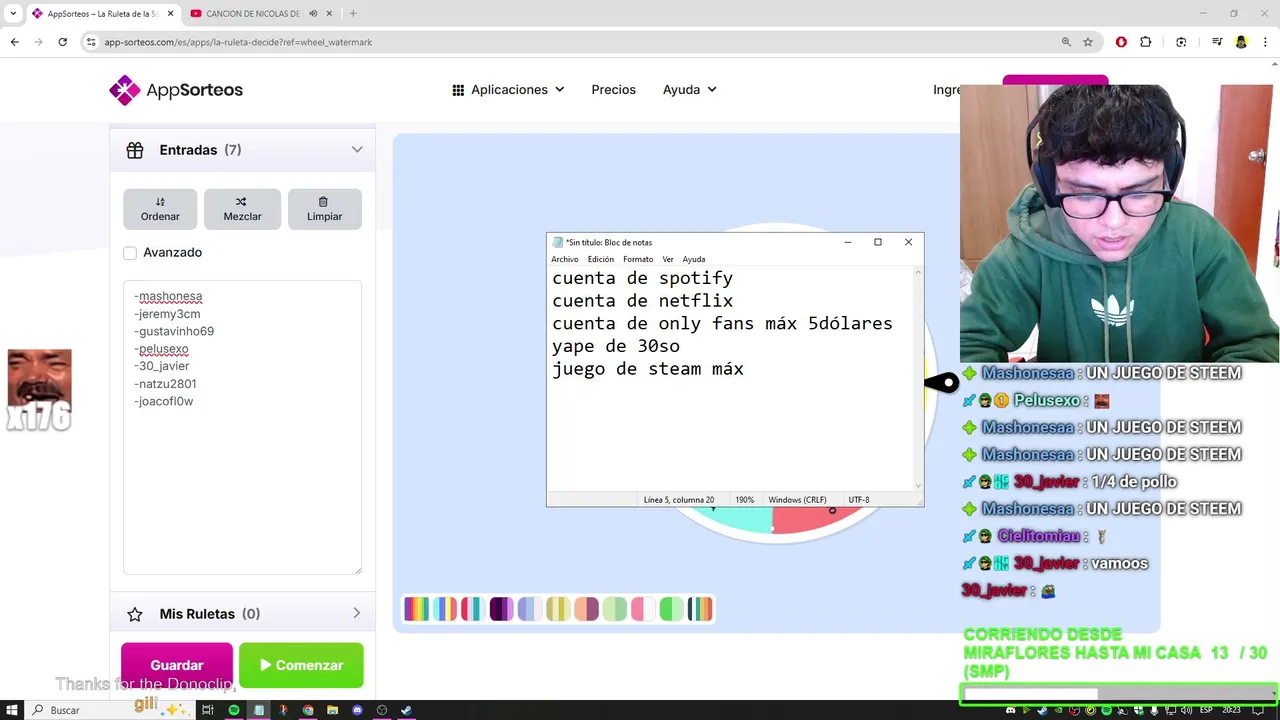
Task: Open Edición menu in Bloc de notas
Action: [x=601, y=259]
